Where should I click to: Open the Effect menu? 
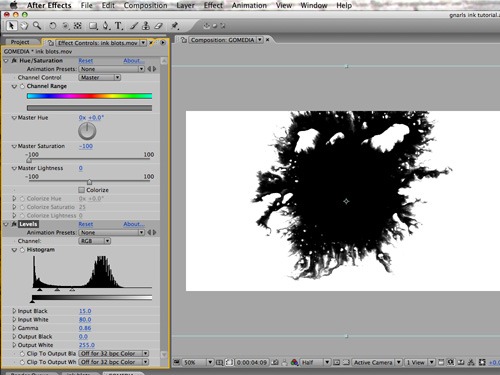(213, 5)
